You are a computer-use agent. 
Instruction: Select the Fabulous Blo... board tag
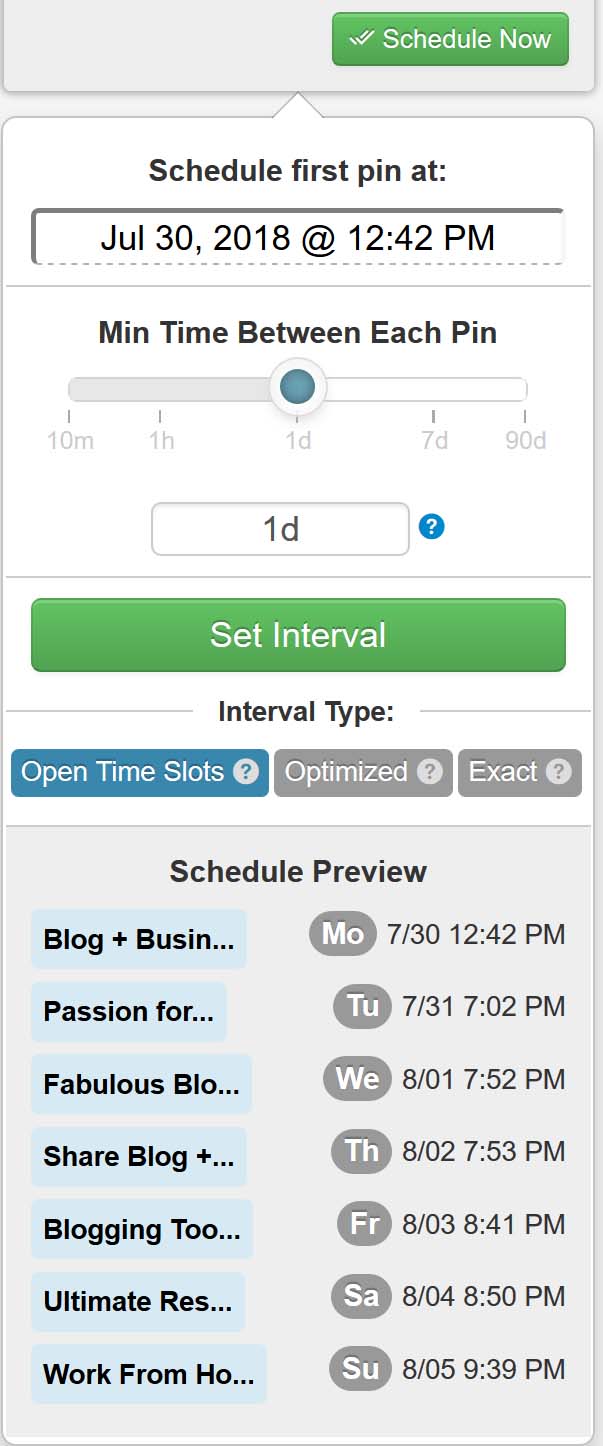141,1084
